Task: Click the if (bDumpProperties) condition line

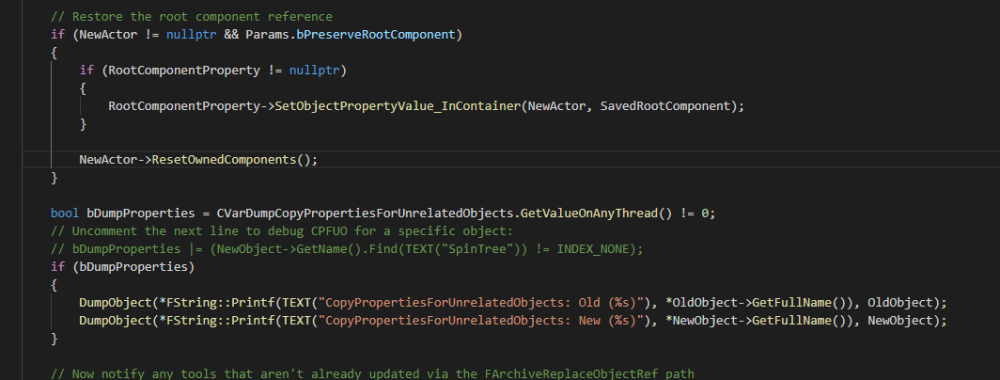Action: pyautogui.click(x=122, y=267)
